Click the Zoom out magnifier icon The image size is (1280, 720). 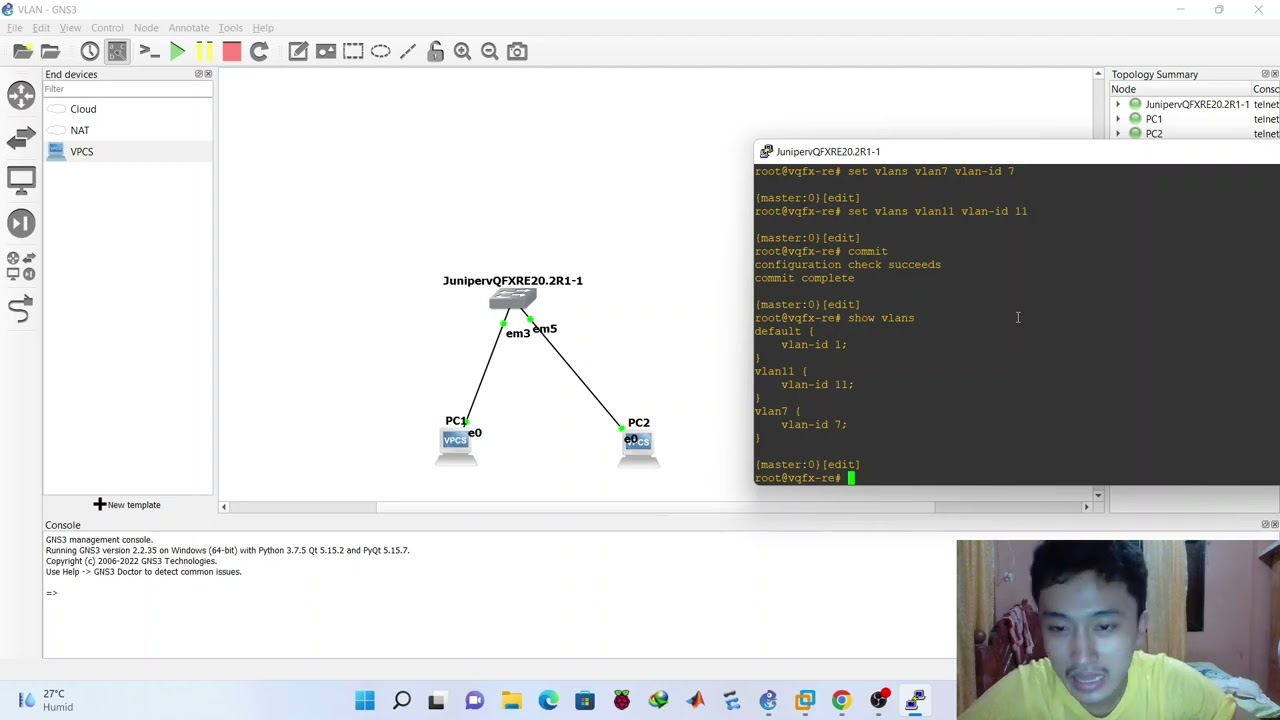pyautogui.click(x=489, y=51)
